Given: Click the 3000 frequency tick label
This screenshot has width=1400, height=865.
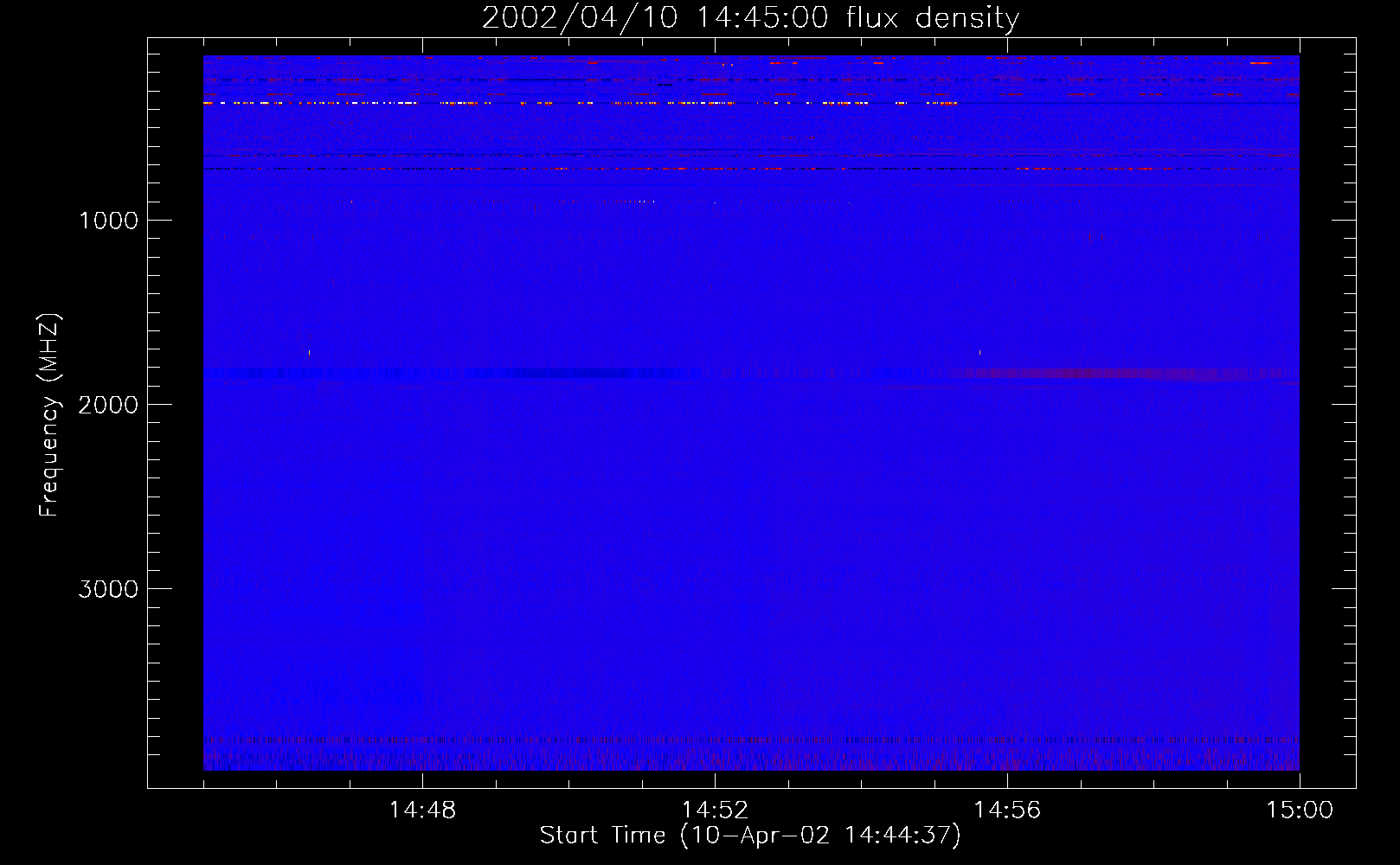Looking at the screenshot, I should [108, 589].
